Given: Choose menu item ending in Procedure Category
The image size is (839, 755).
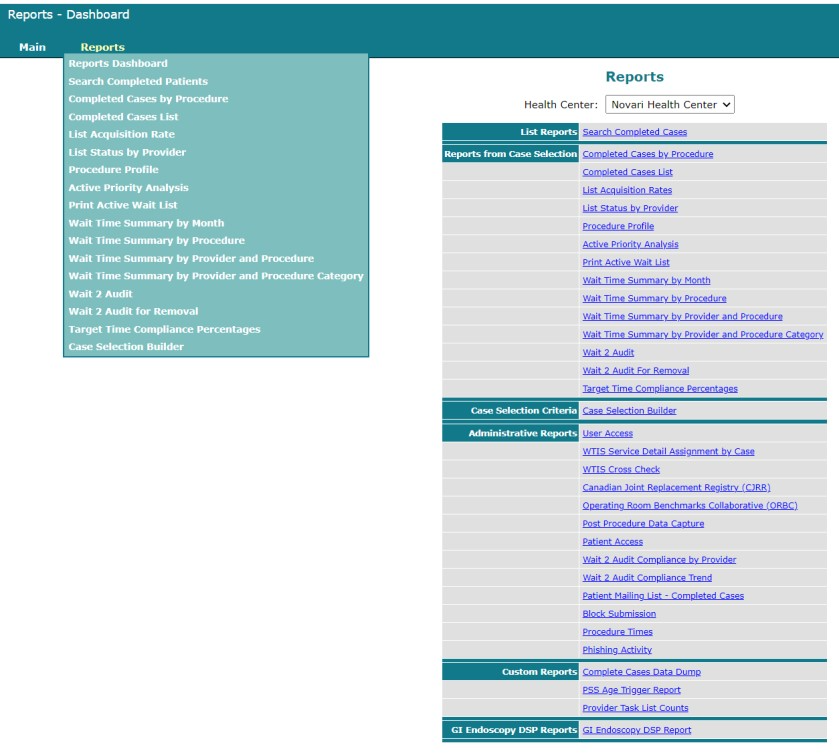Looking at the screenshot, I should 216,276.
